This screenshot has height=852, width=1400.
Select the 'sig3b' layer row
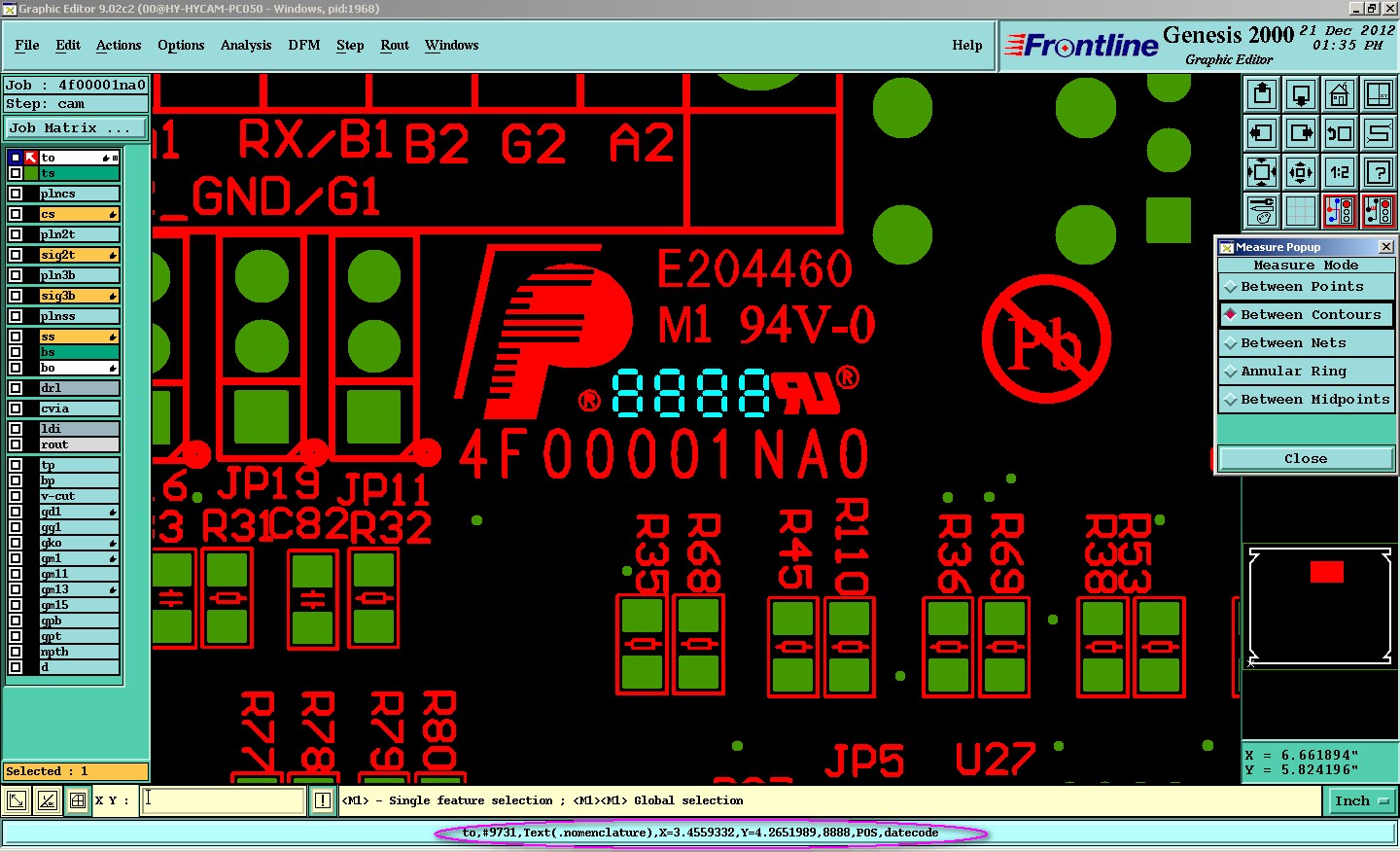point(80,296)
